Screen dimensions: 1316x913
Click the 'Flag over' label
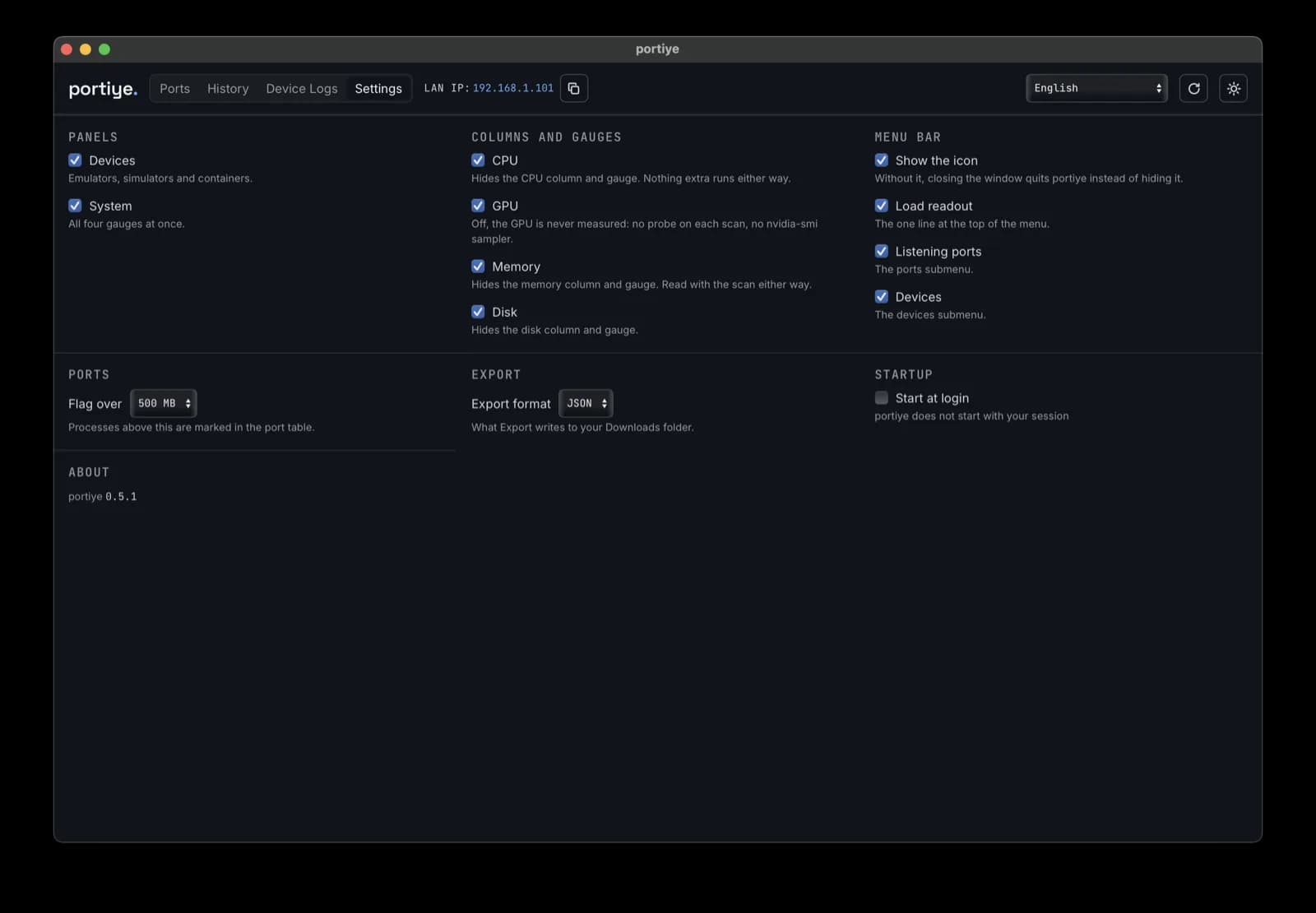(95, 404)
